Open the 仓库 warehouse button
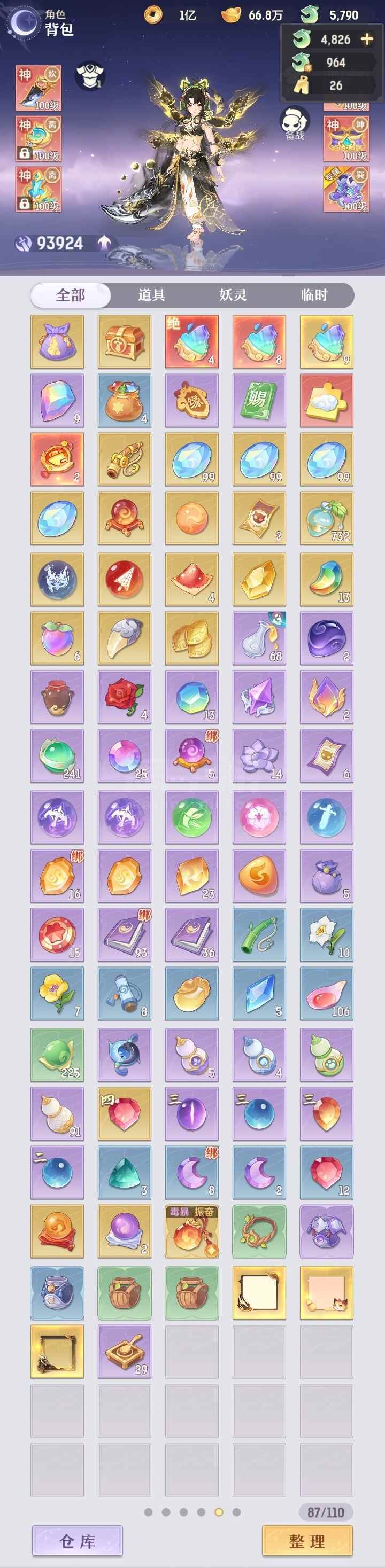This screenshot has width=385, height=1568. [x=78, y=1541]
